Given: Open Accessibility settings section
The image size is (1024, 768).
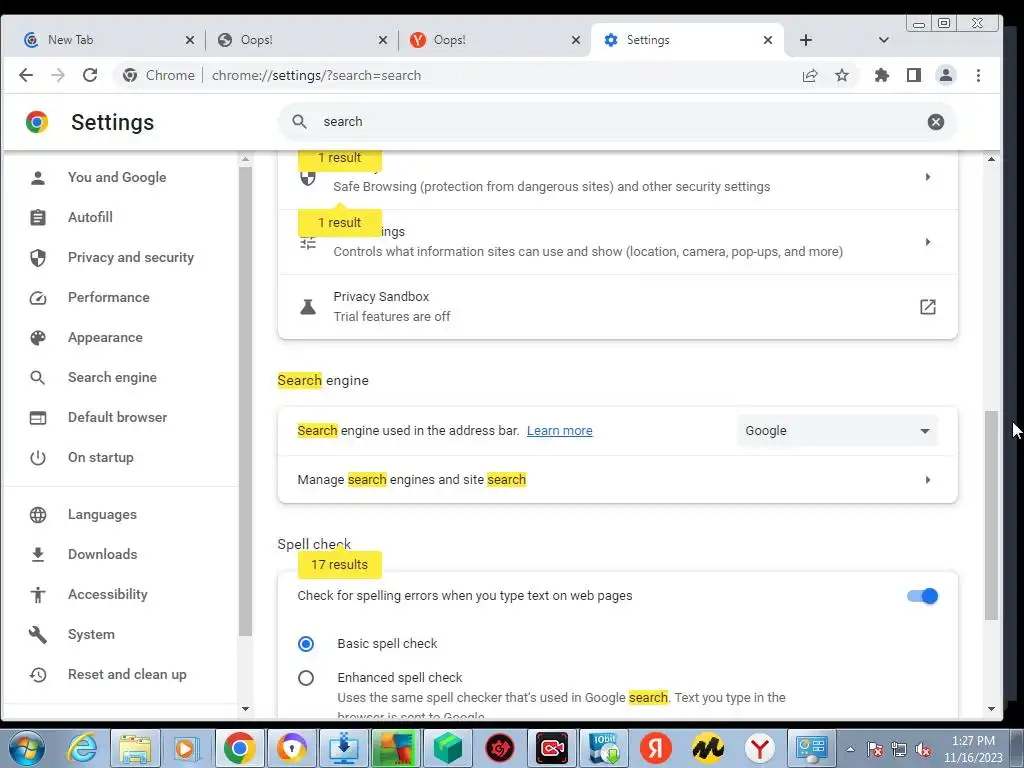Looking at the screenshot, I should [x=108, y=594].
